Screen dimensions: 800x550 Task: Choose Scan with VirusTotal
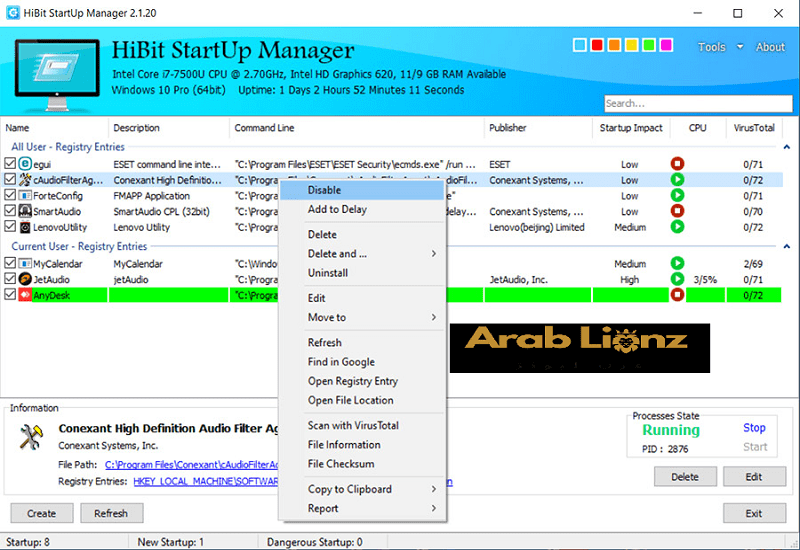pos(362,426)
